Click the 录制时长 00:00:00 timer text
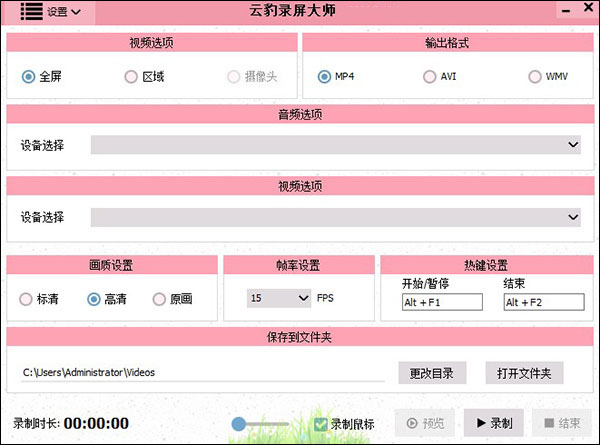The height and width of the screenshot is (445, 600). pos(71,424)
